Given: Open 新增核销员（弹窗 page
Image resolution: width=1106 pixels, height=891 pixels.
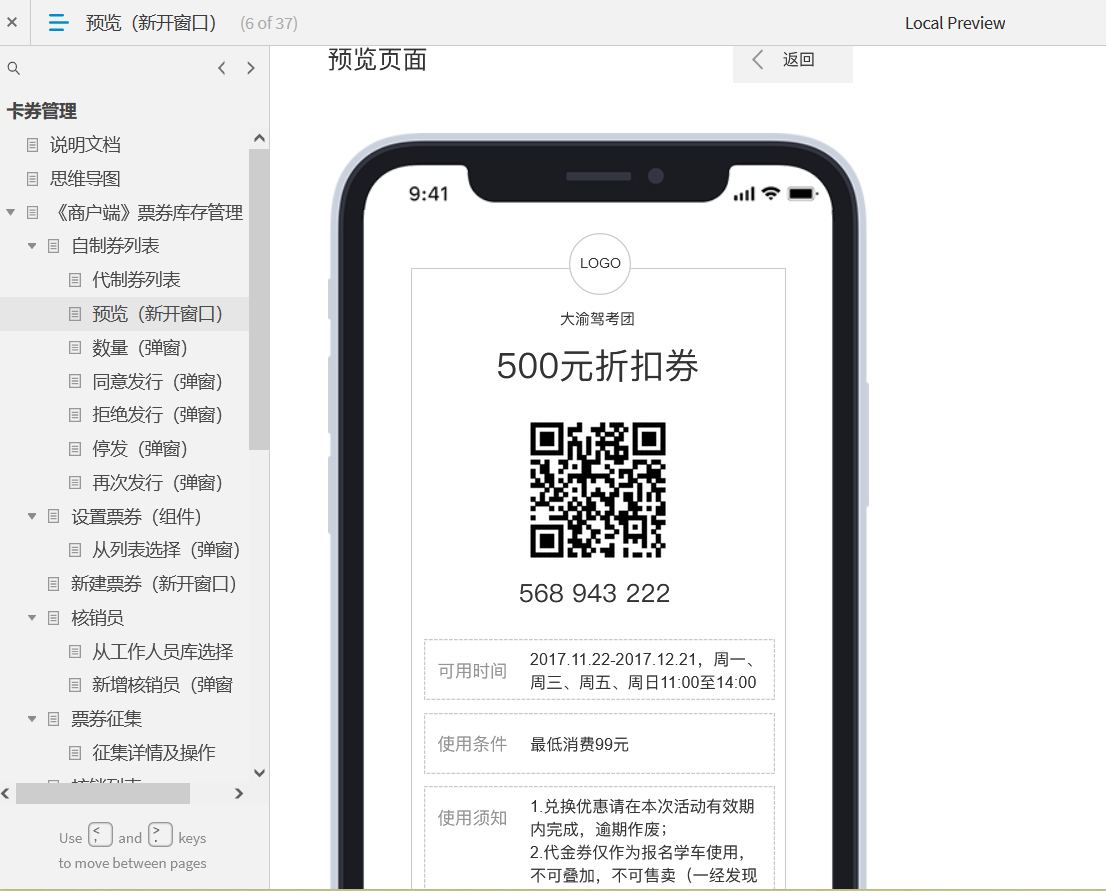Looking at the screenshot, I should (x=162, y=684).
